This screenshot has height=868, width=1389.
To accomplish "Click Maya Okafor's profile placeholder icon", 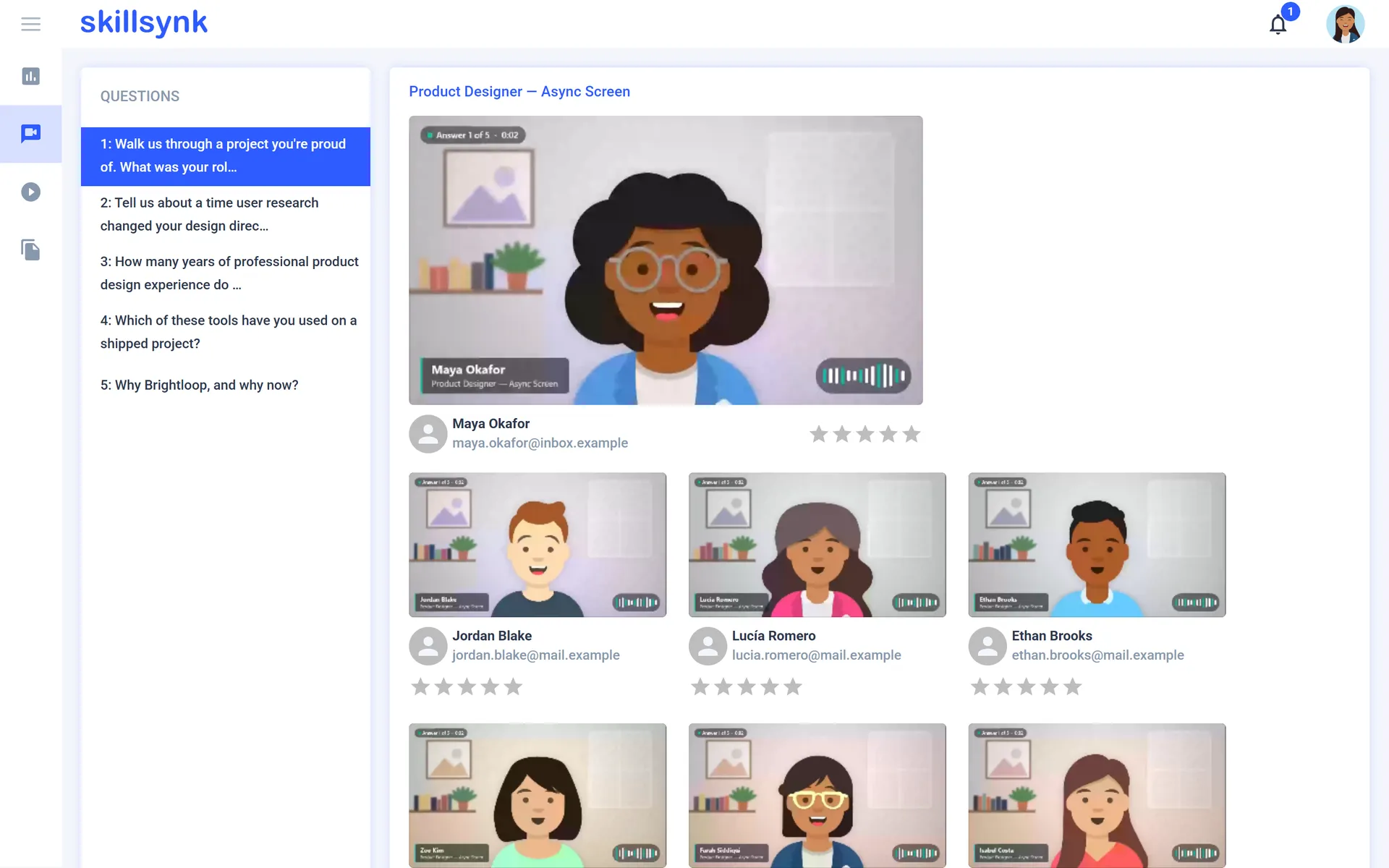I will click(x=428, y=433).
